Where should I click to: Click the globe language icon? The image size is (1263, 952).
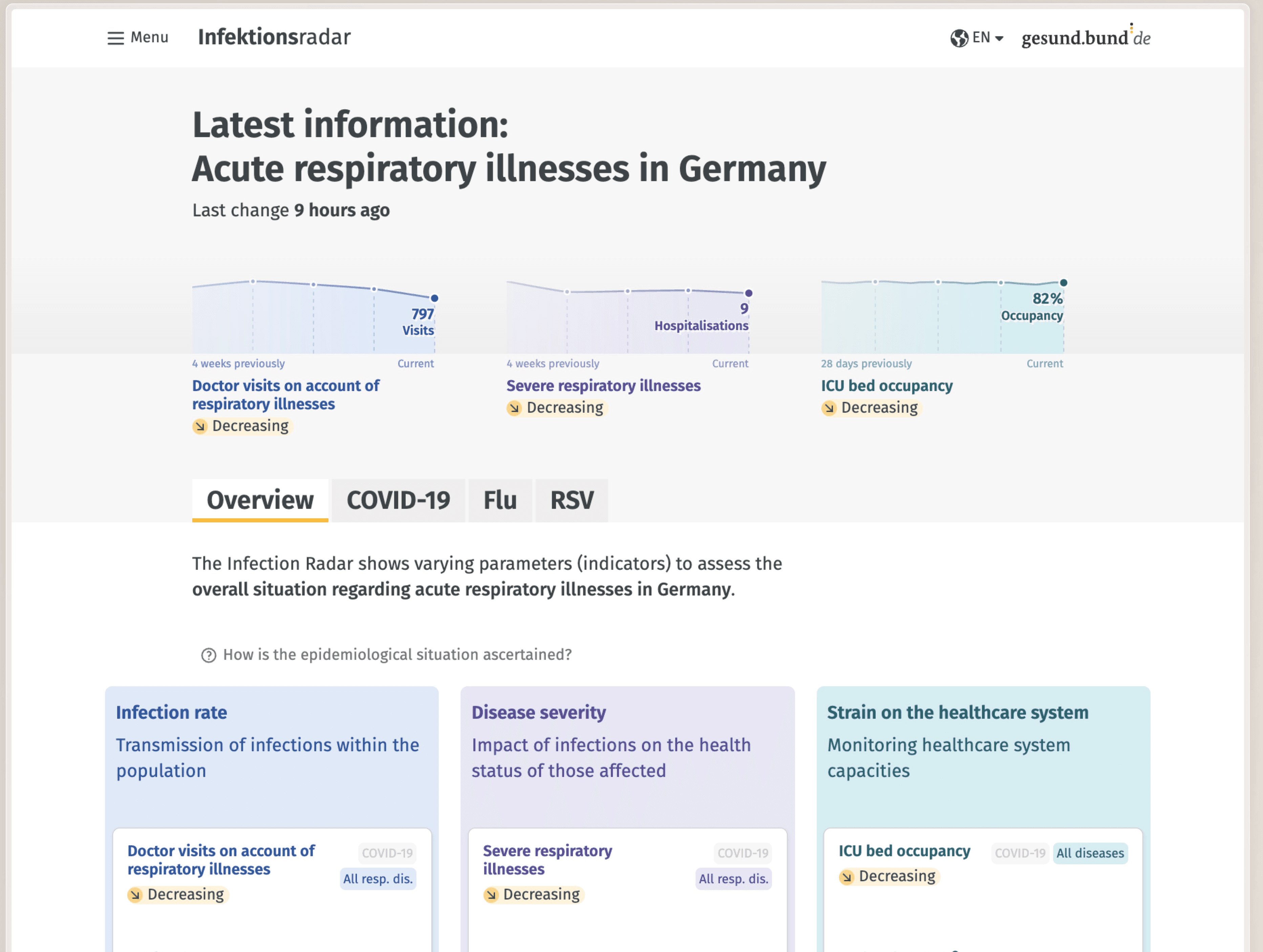pyautogui.click(x=959, y=38)
